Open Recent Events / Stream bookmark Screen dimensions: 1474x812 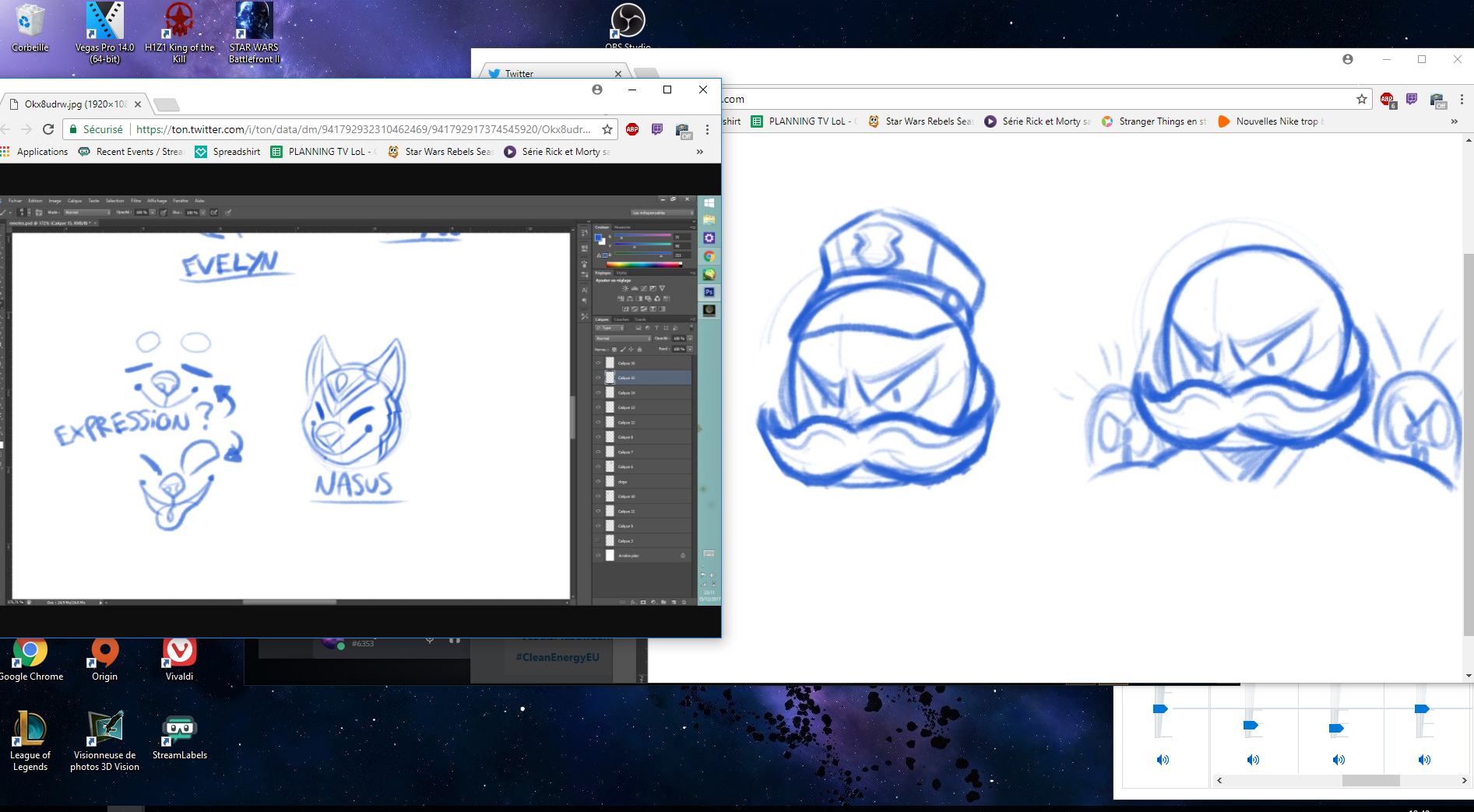[x=130, y=152]
